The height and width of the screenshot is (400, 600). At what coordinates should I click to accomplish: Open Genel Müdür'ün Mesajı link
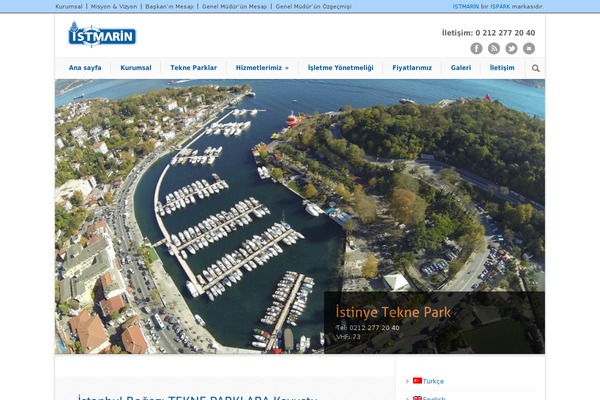coord(234,7)
